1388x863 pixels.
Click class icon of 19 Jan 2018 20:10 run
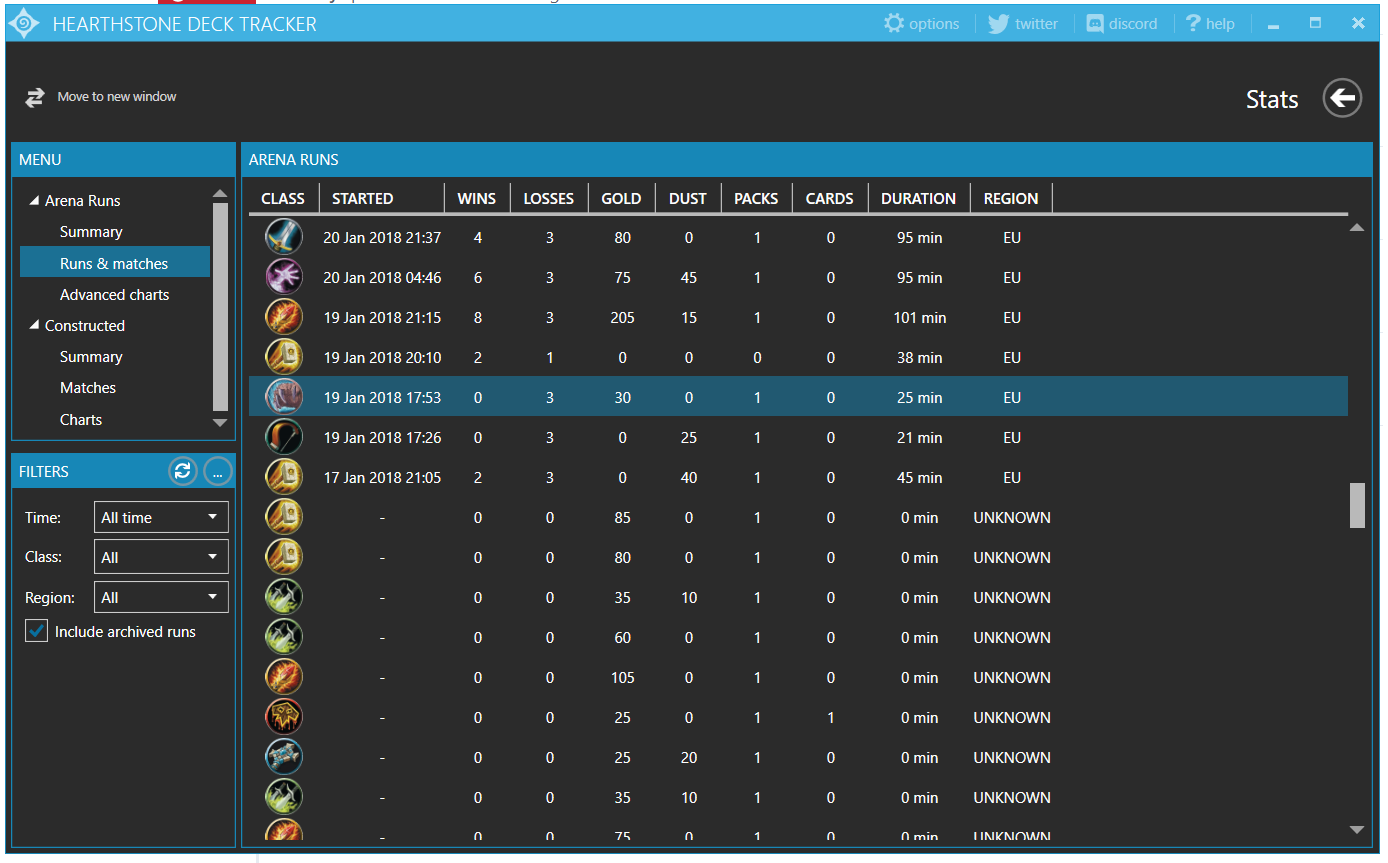pos(284,357)
